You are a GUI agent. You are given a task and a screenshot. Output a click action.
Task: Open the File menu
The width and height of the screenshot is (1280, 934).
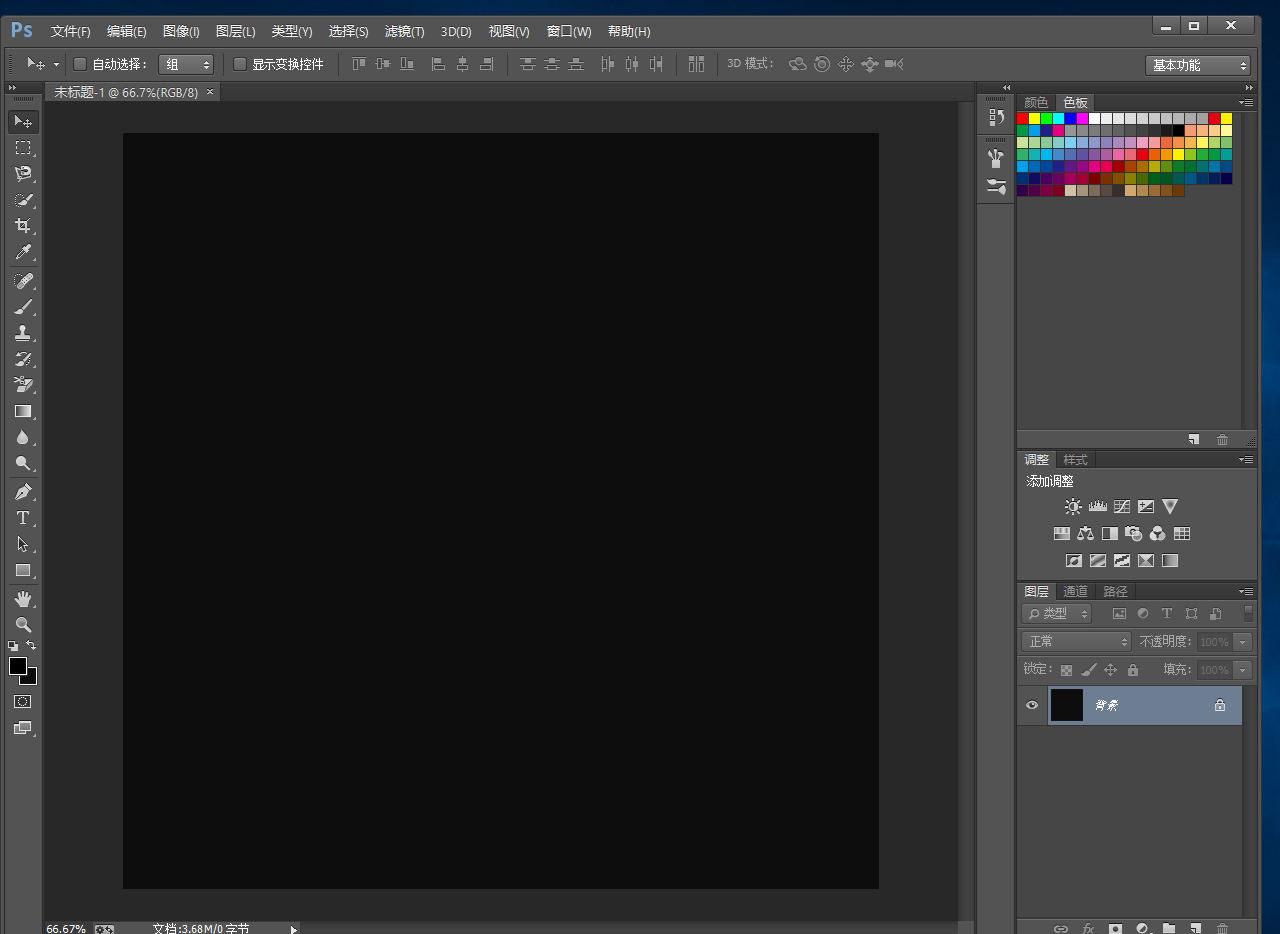[70, 32]
